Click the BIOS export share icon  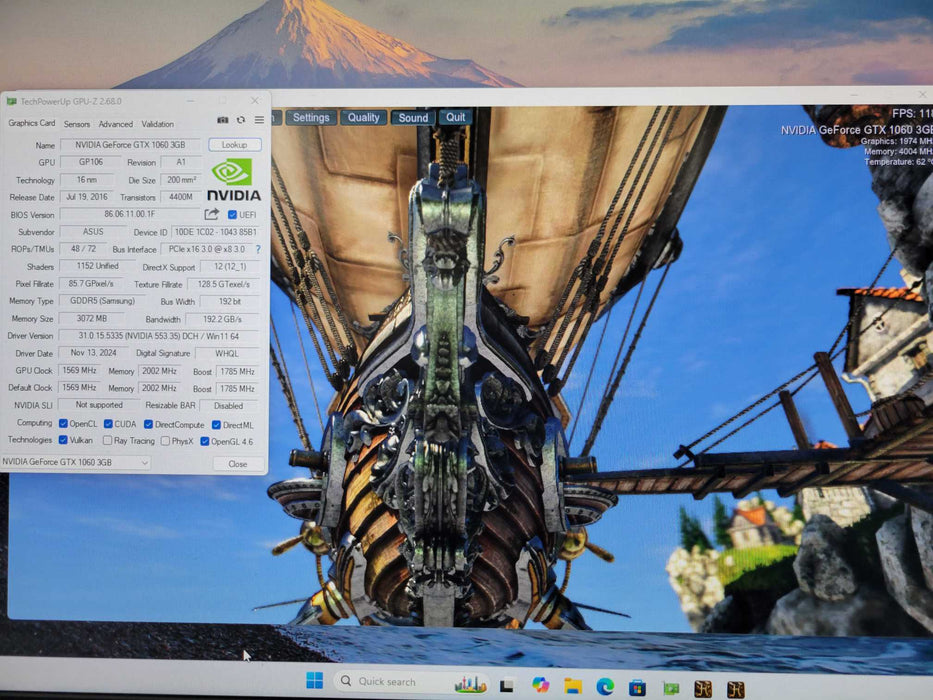point(212,214)
